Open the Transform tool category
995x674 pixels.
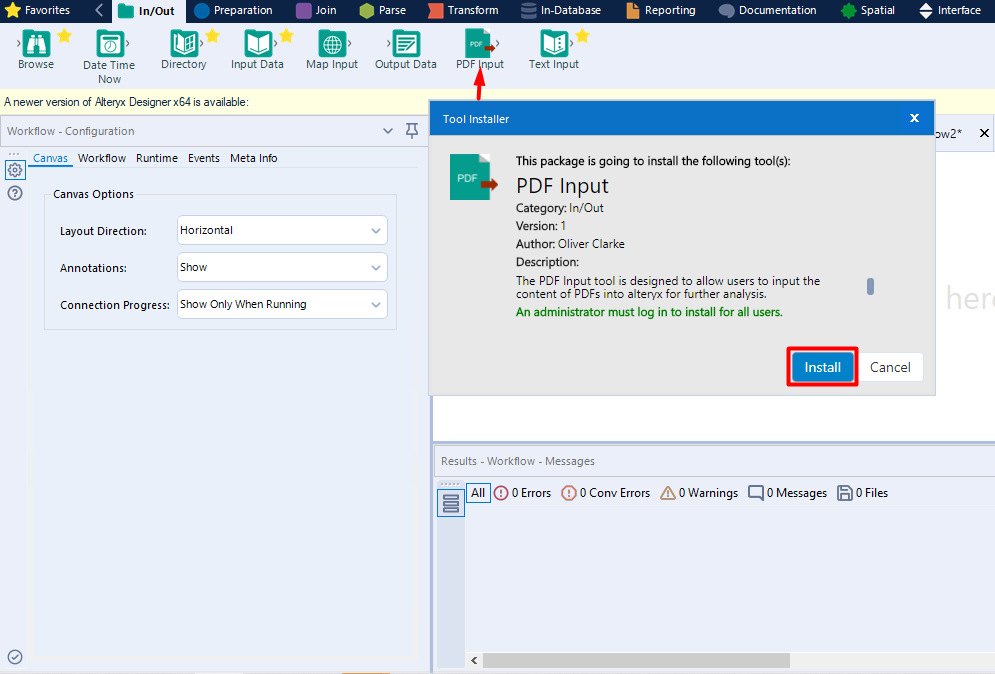pyautogui.click(x=463, y=10)
